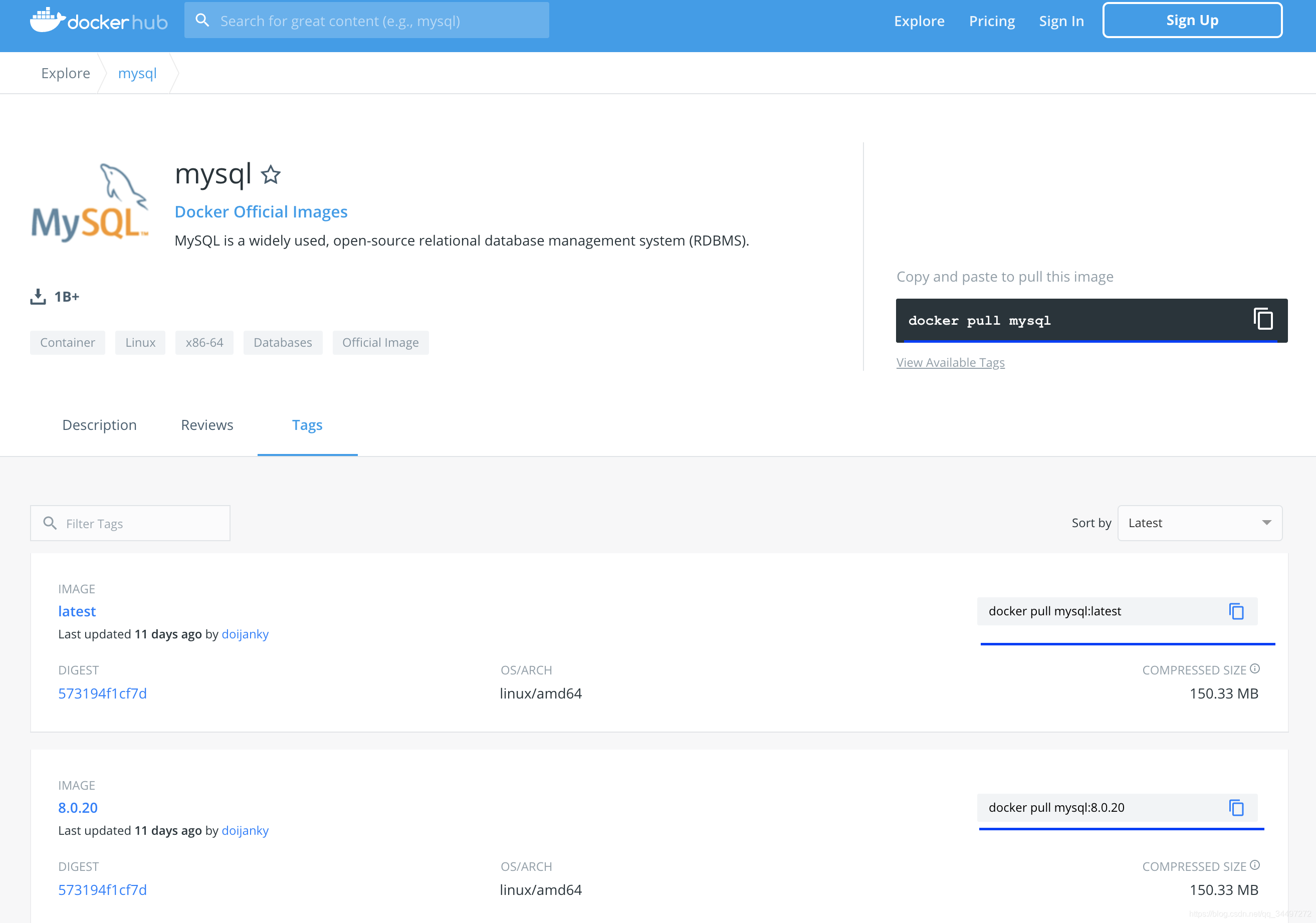Image resolution: width=1316 pixels, height=923 pixels.
Task: Open digest 573194f1cf7d for latest
Action: coord(102,694)
